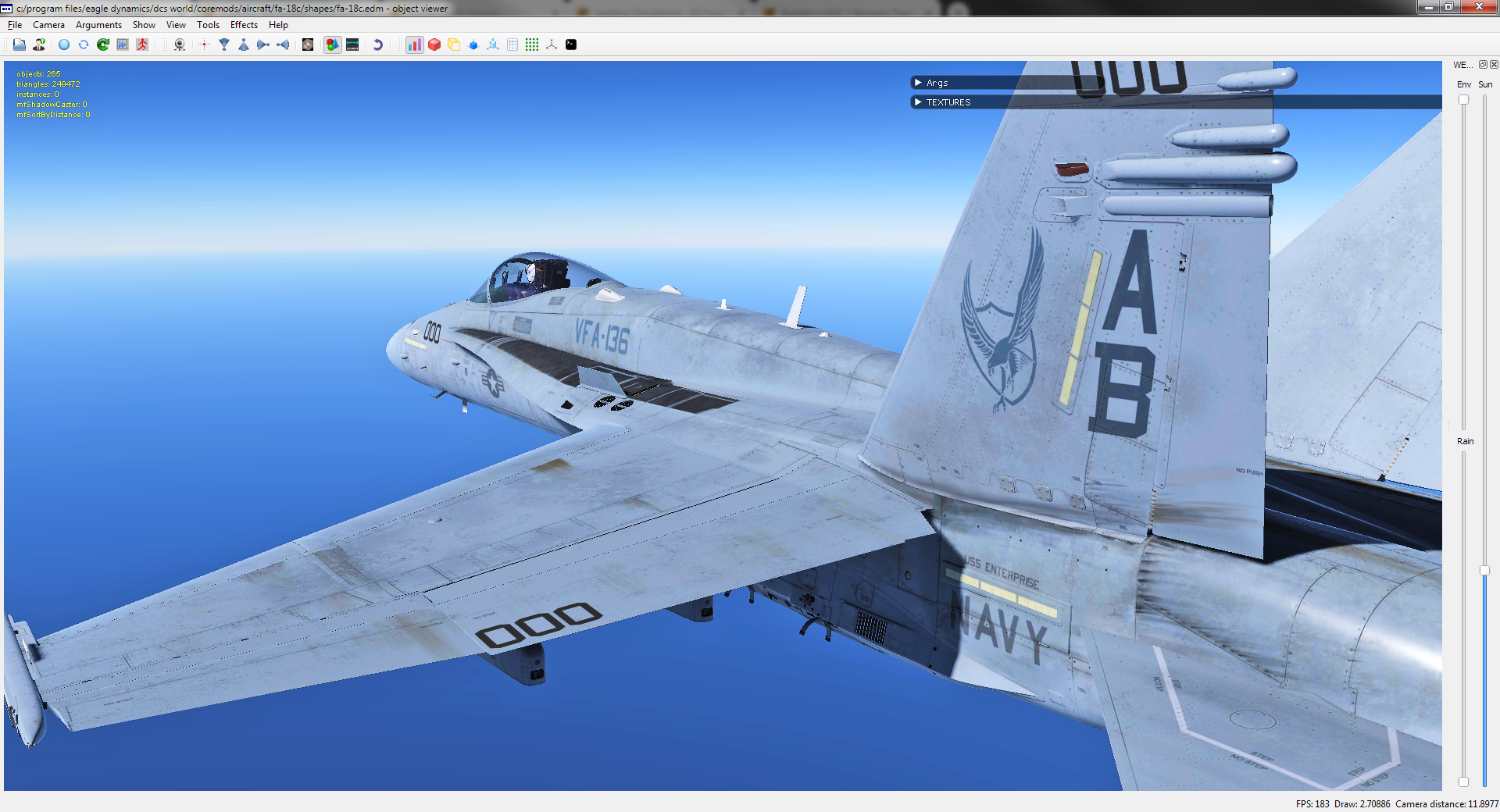The width and height of the screenshot is (1500, 812).
Task: Click the green reload arrow icon
Action: coord(103,45)
